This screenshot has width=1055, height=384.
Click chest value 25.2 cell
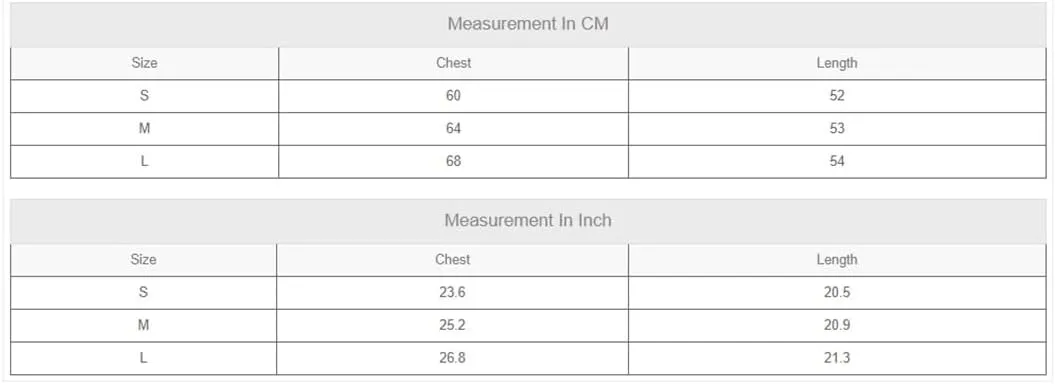[x=452, y=325]
